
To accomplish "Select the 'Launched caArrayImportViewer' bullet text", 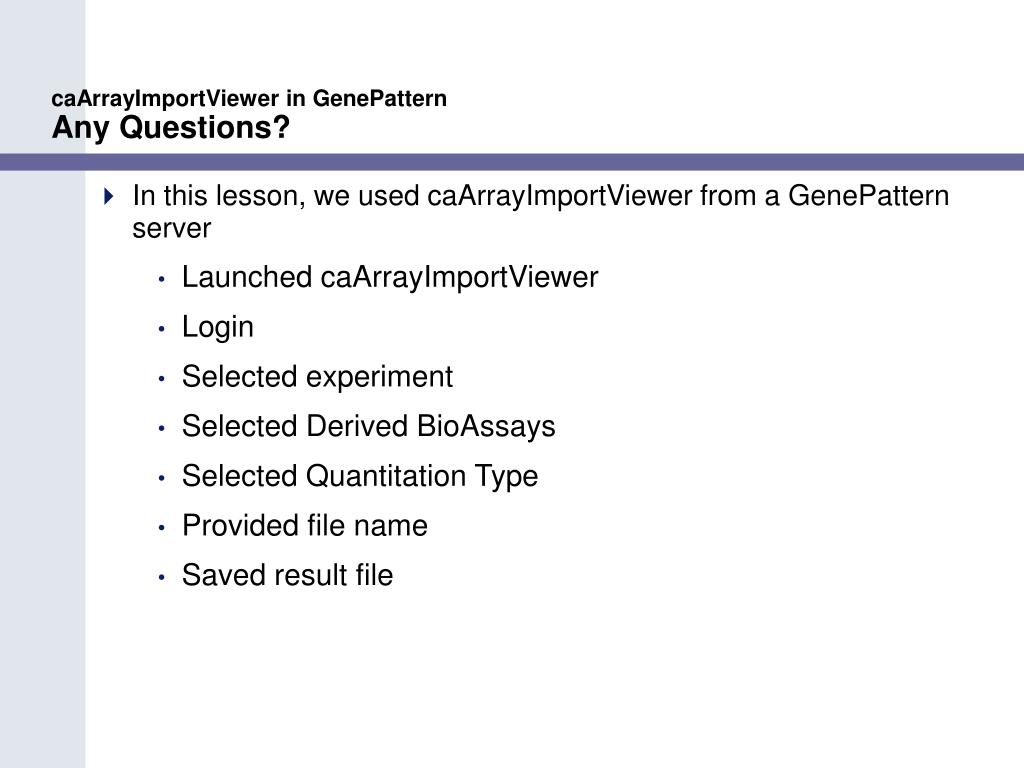I will tap(390, 278).
